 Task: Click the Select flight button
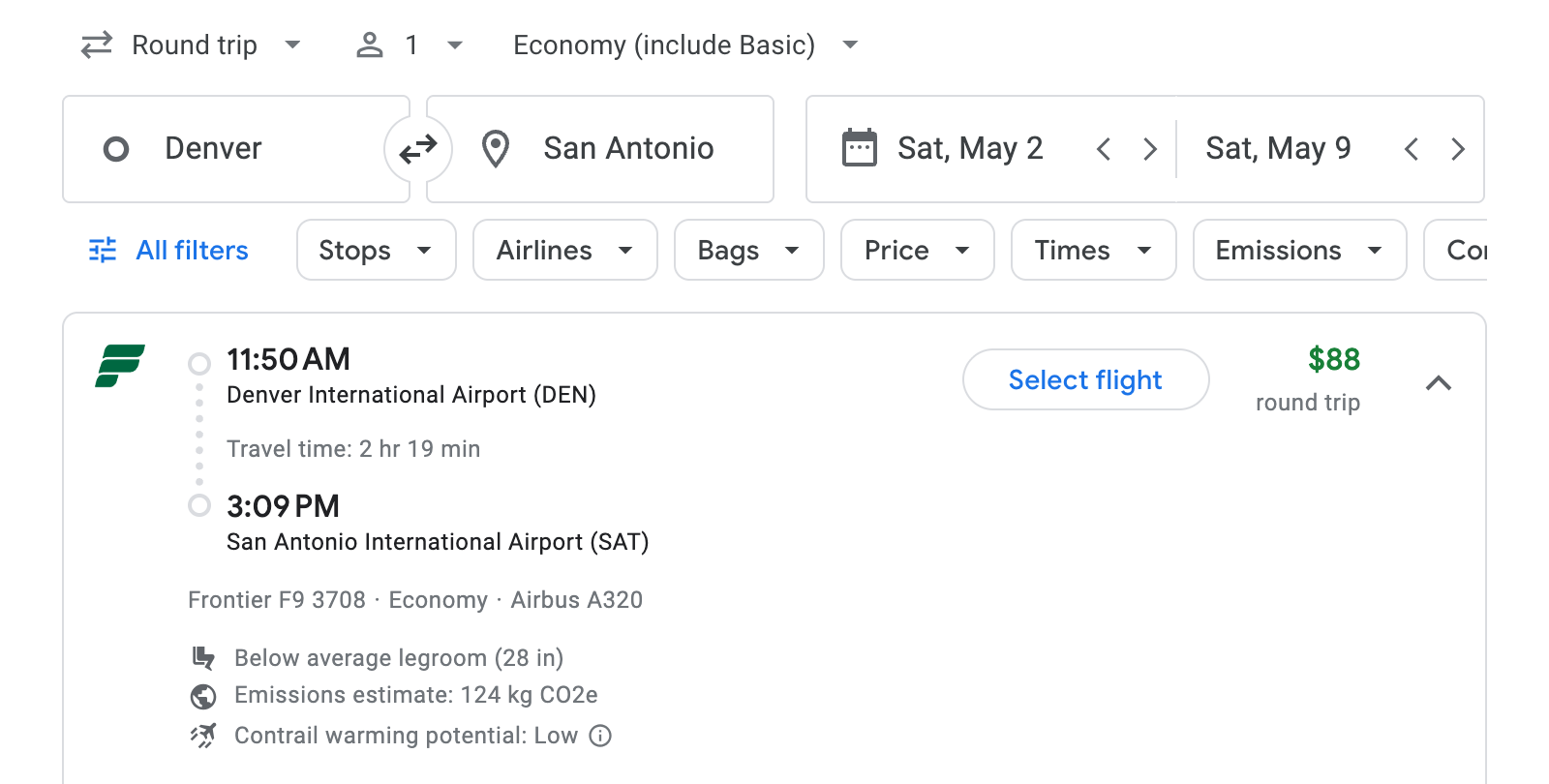(x=1085, y=379)
